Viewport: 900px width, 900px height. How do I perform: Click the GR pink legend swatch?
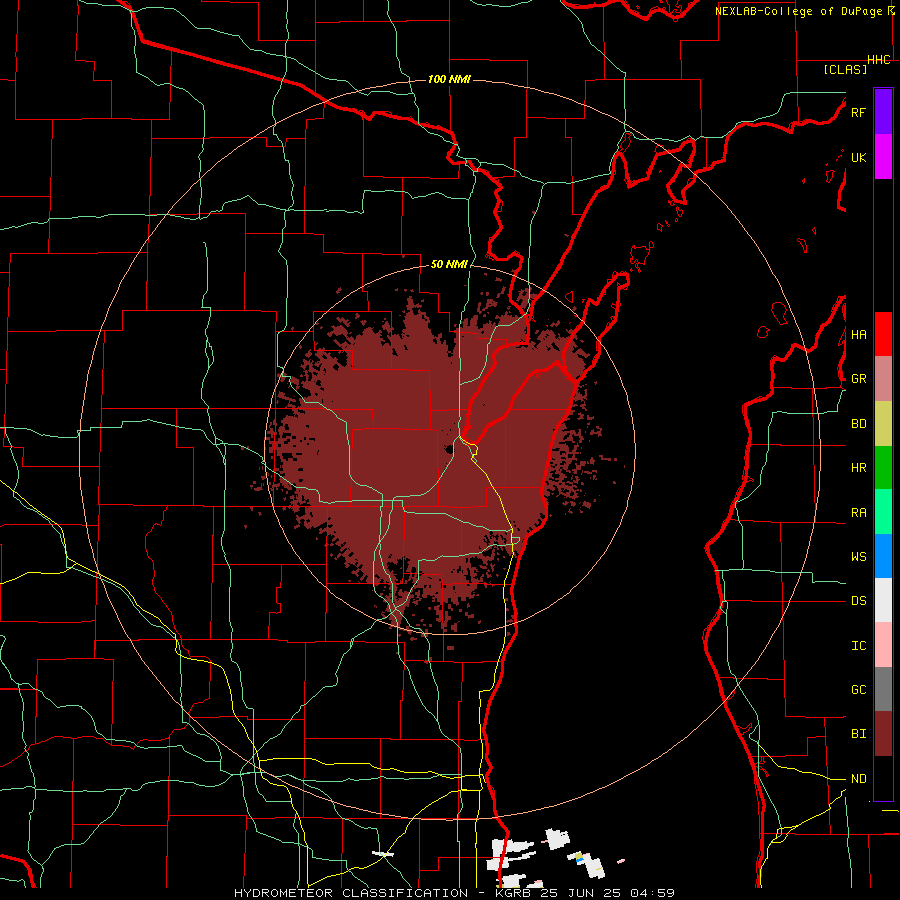click(x=883, y=378)
